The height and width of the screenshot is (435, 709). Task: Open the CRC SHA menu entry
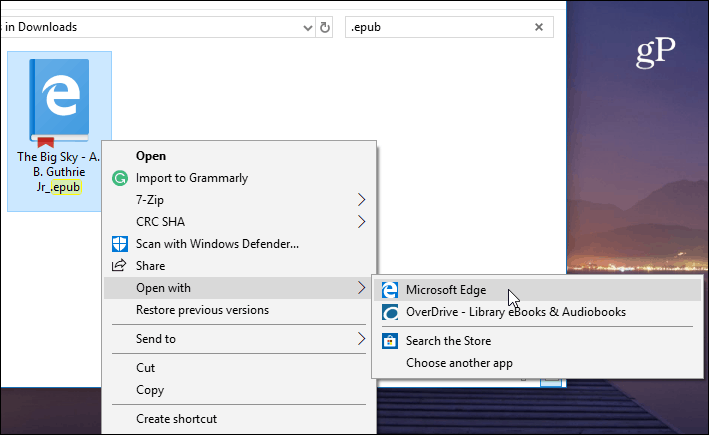[240, 222]
